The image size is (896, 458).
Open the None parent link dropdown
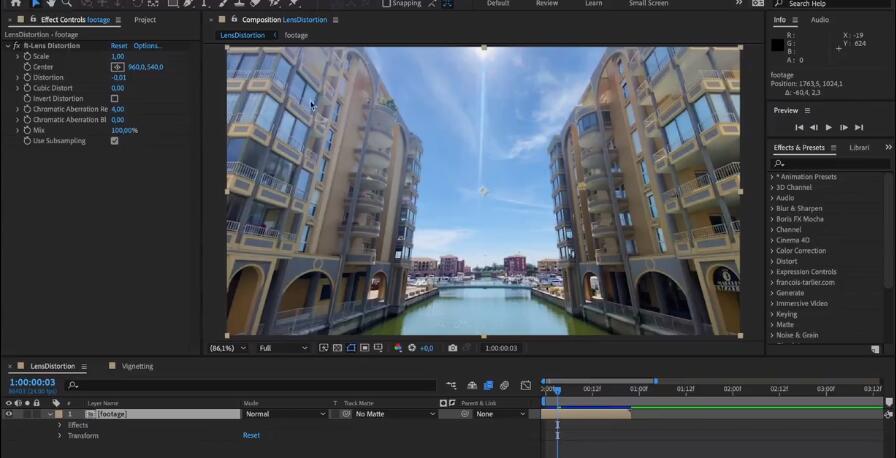[x=501, y=414]
